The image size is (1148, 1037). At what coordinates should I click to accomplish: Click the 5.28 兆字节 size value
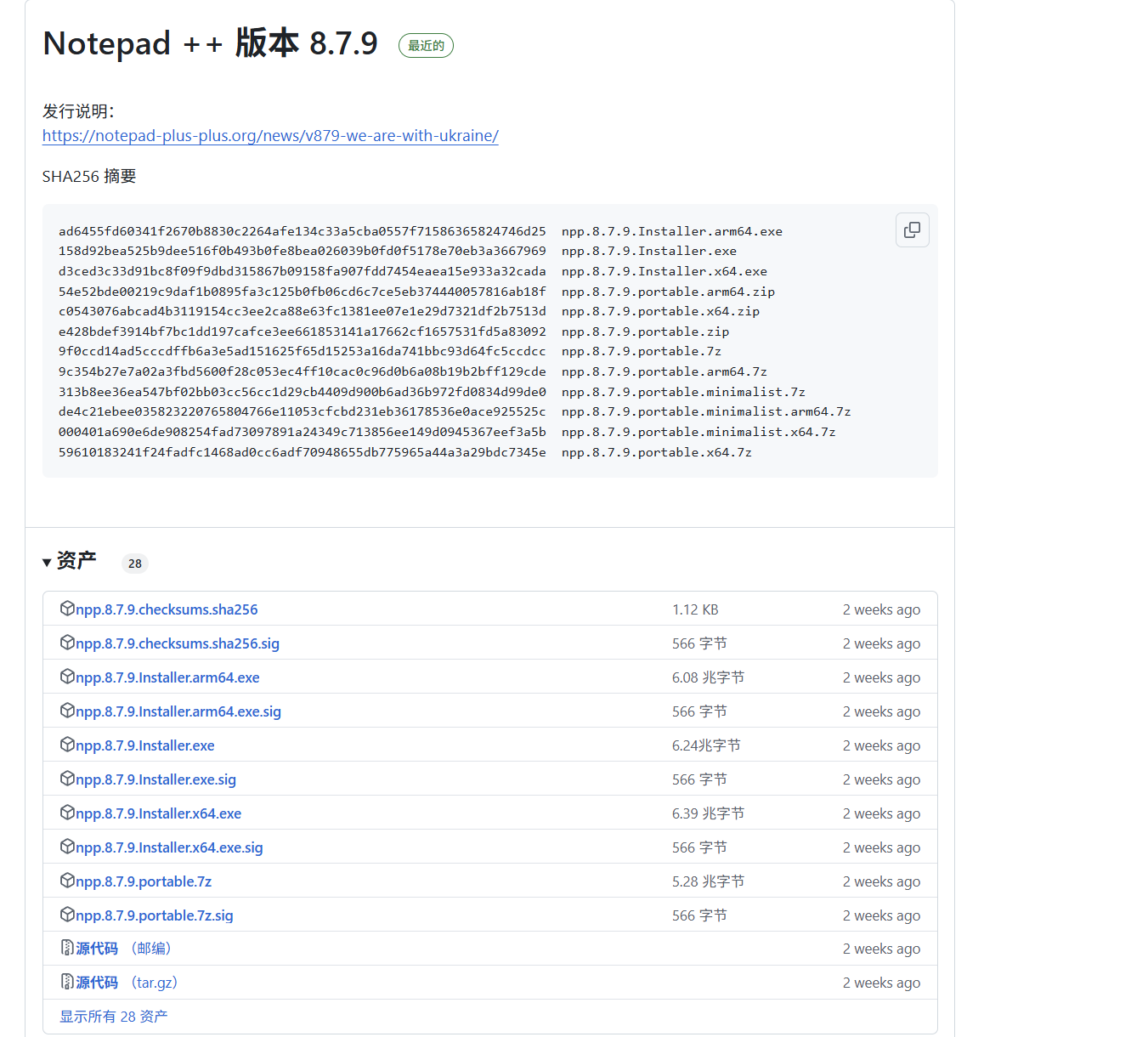708,881
